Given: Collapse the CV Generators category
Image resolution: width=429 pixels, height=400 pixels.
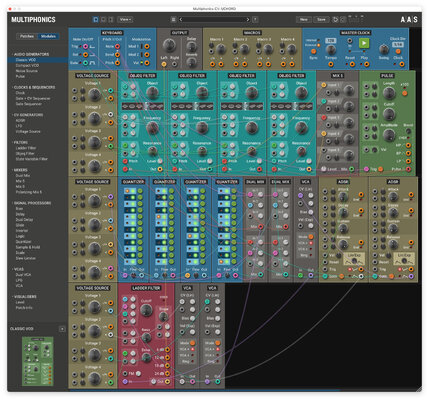Looking at the screenshot, I should 28,115.
